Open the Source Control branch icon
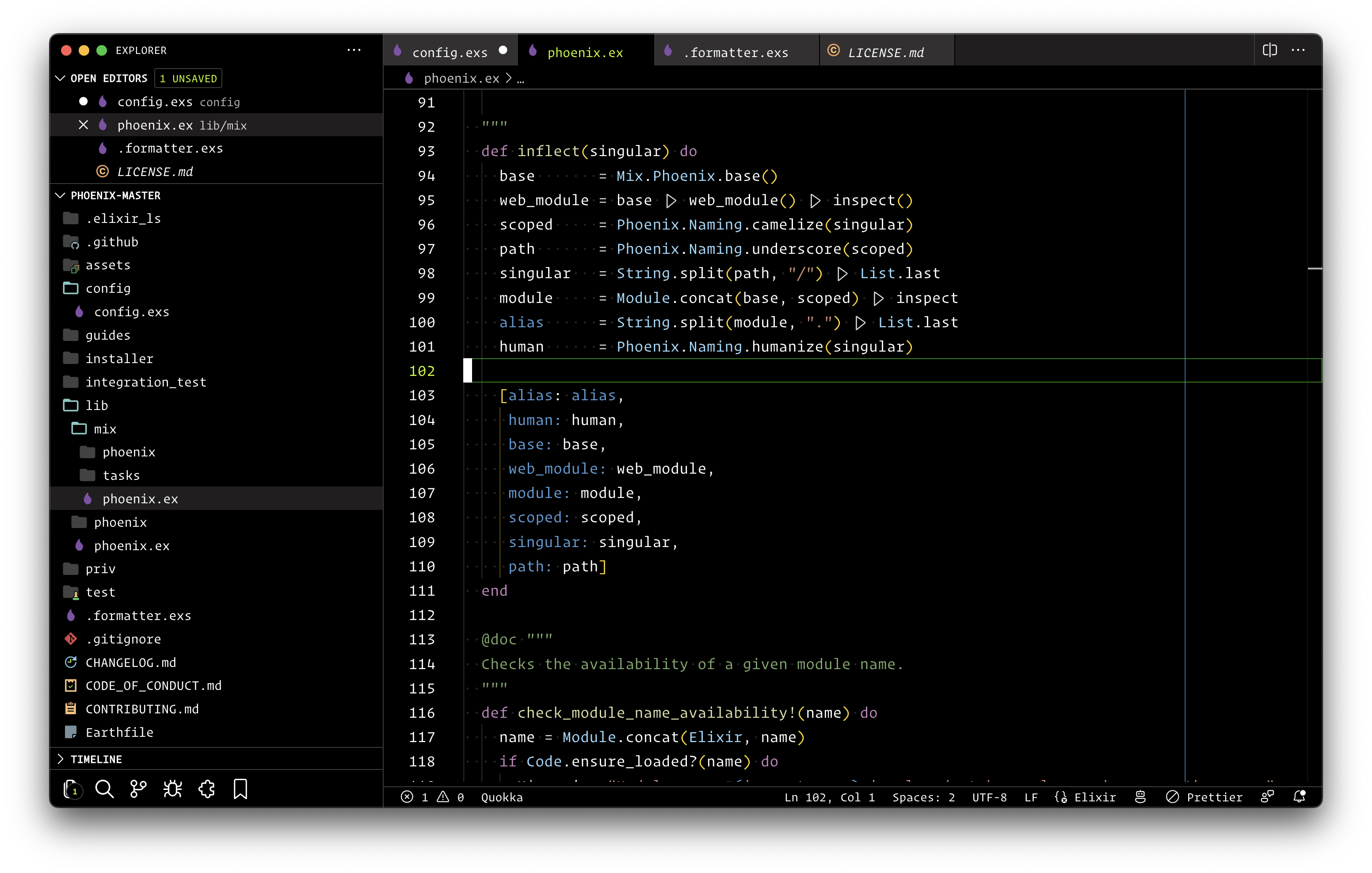This screenshot has height=873, width=1372. (138, 789)
